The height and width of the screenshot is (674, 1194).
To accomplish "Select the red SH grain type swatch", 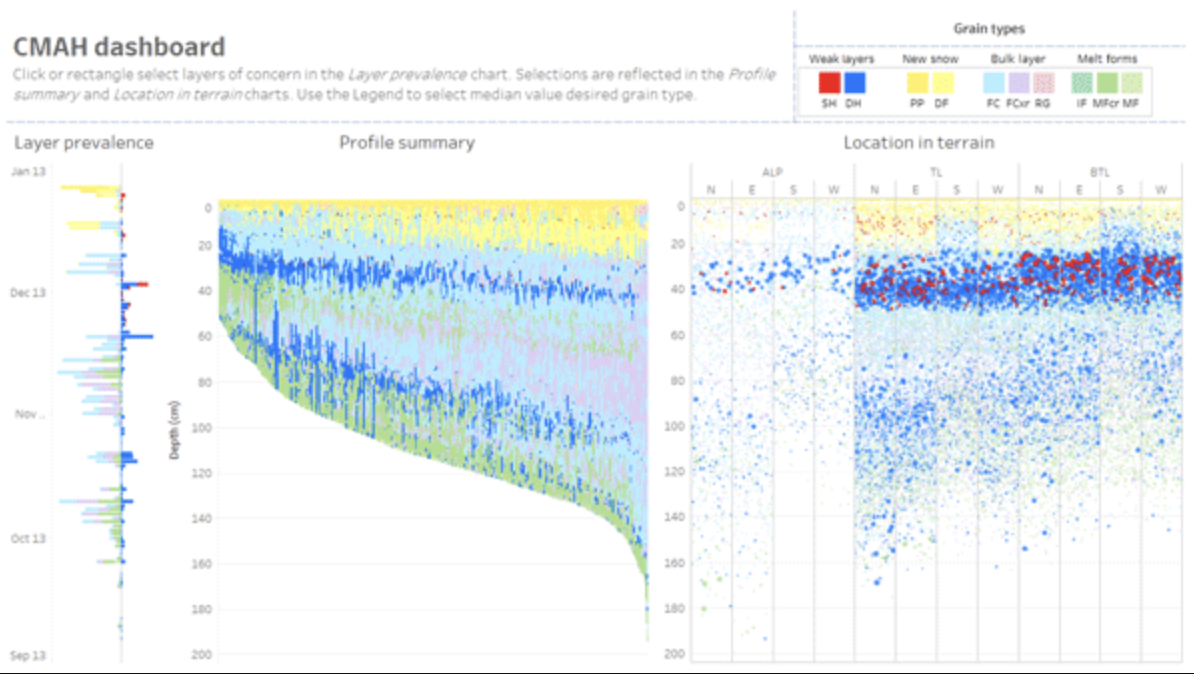I will (830, 82).
